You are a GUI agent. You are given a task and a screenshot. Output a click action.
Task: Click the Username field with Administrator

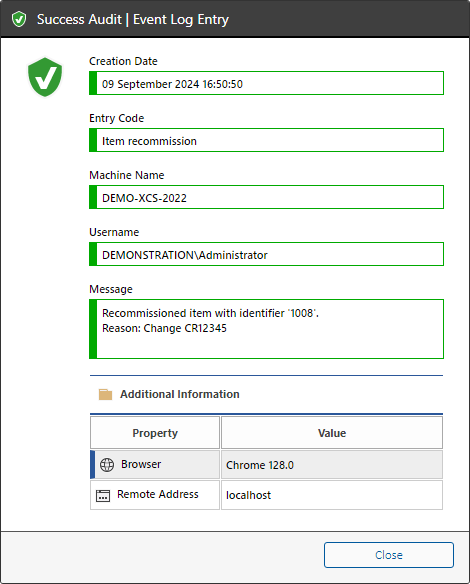point(266,254)
